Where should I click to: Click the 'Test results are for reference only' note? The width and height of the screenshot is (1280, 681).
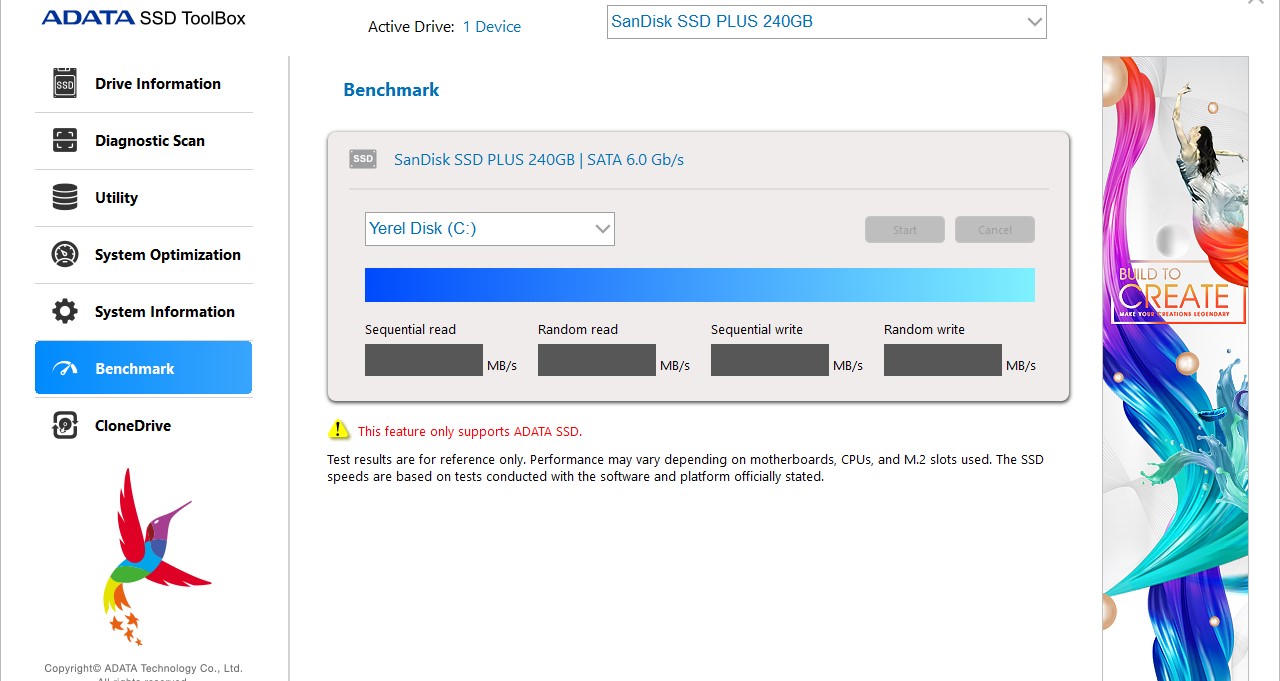(x=685, y=468)
